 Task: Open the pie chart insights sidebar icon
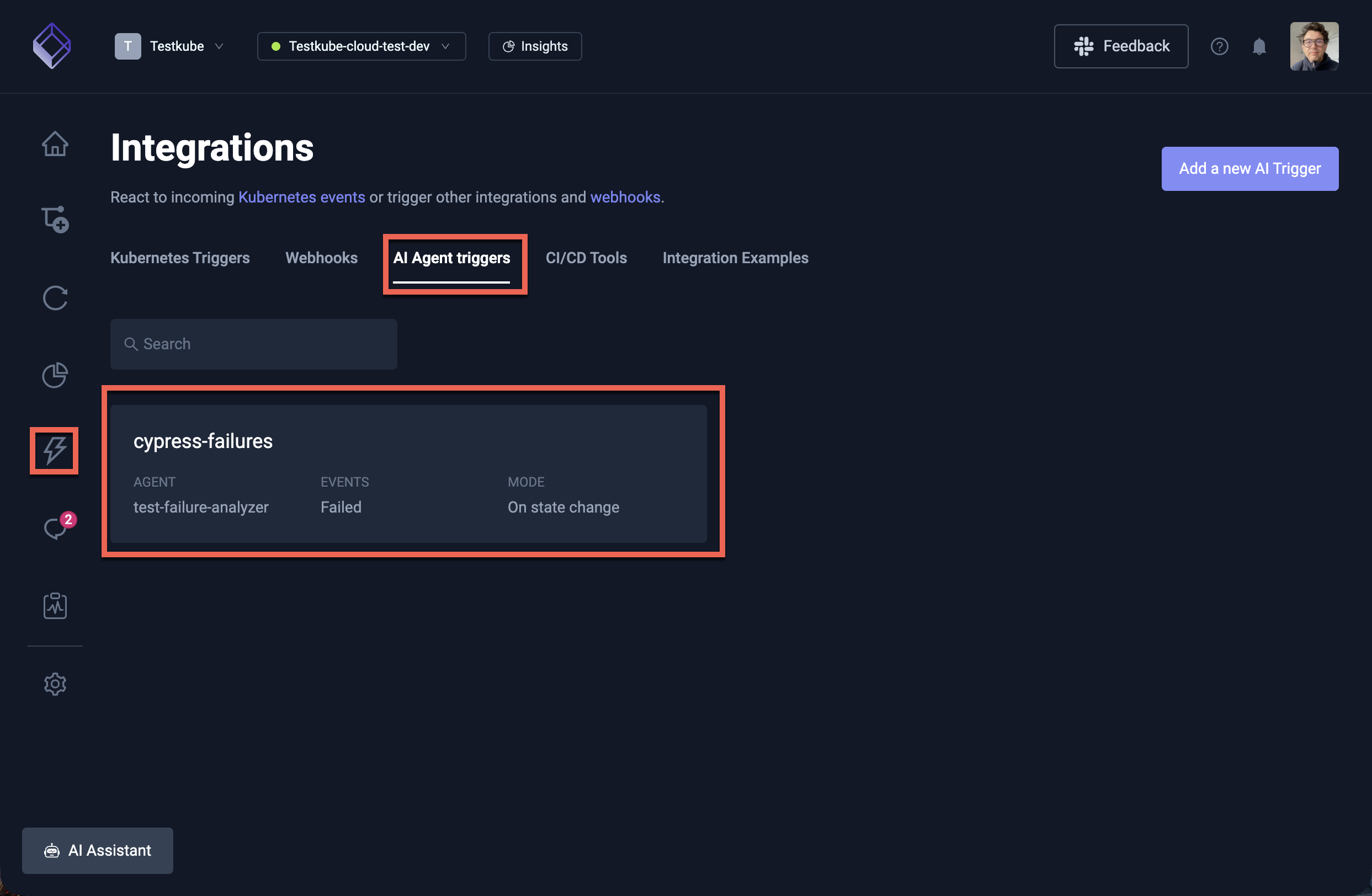tap(55, 375)
